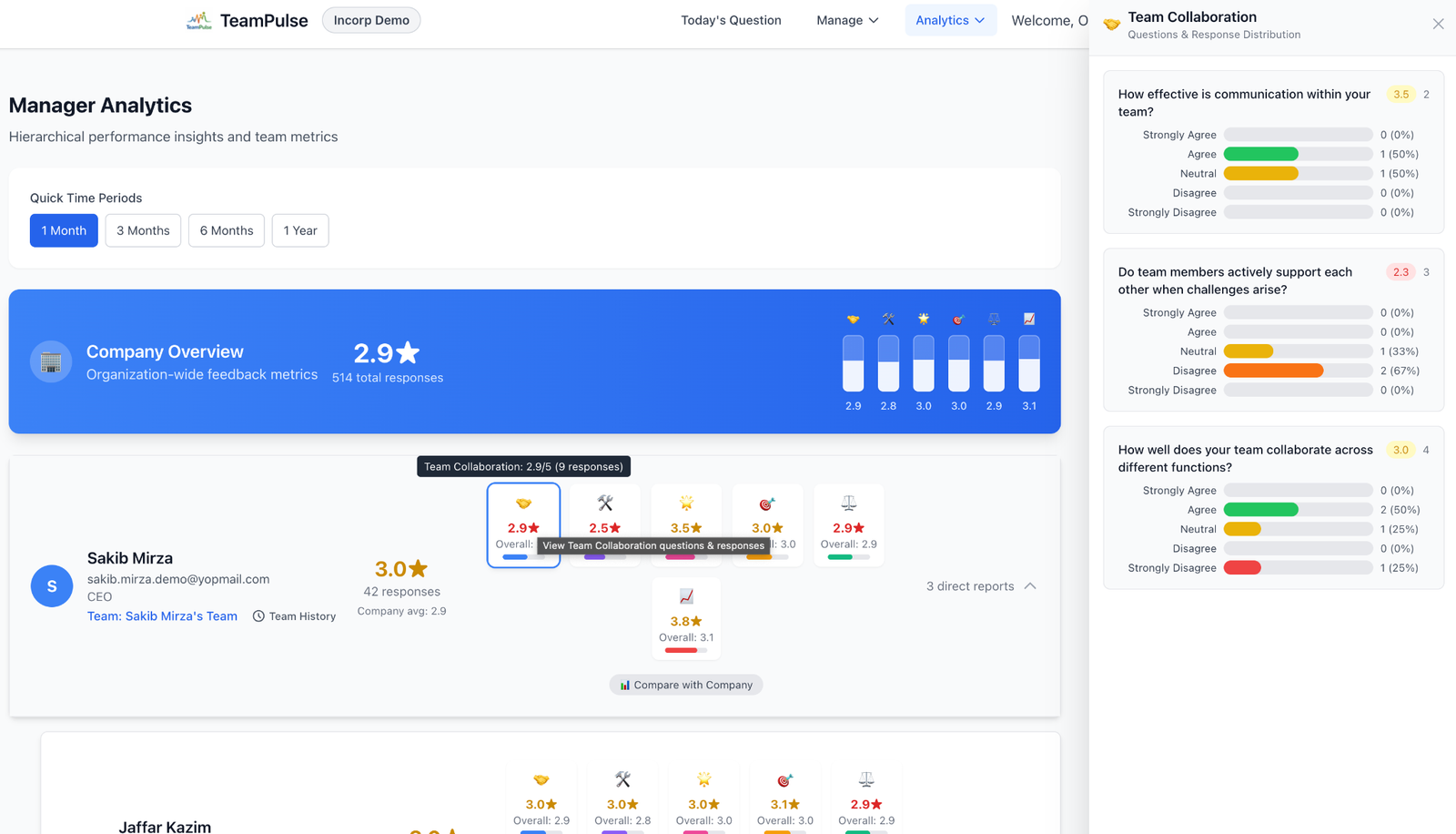The image size is (1456, 834).
Task: Open Jaffar Kazim's handshake 3.0 card
Action: [541, 798]
